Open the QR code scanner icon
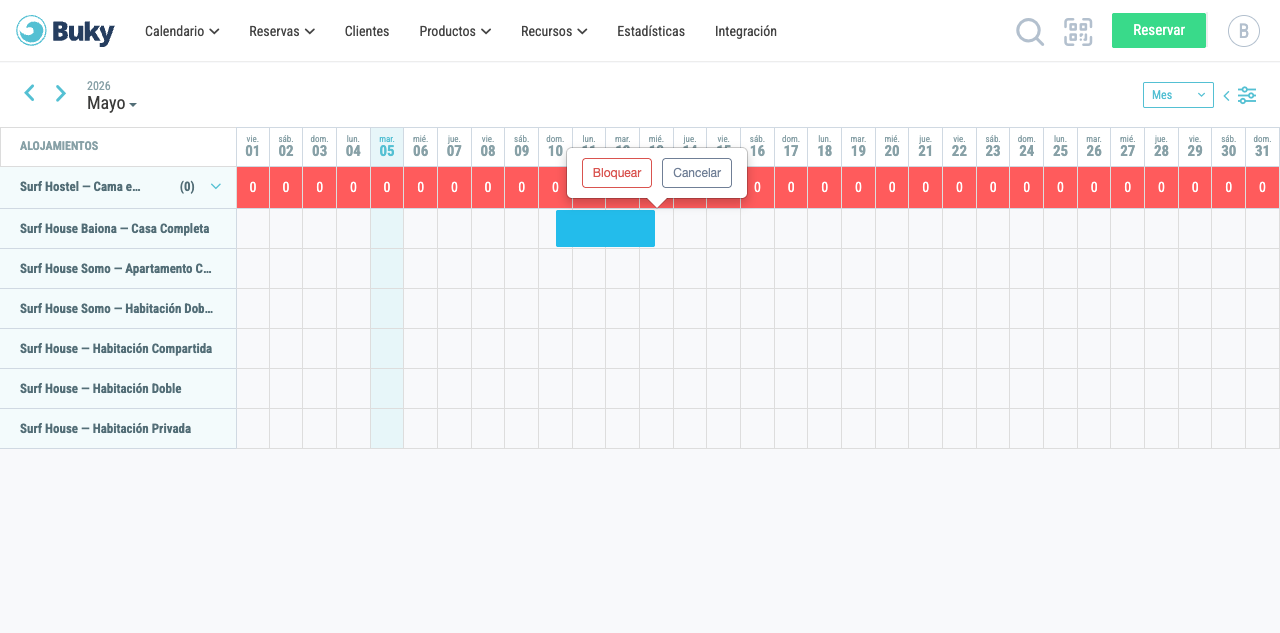1280x633 pixels. [x=1078, y=32]
